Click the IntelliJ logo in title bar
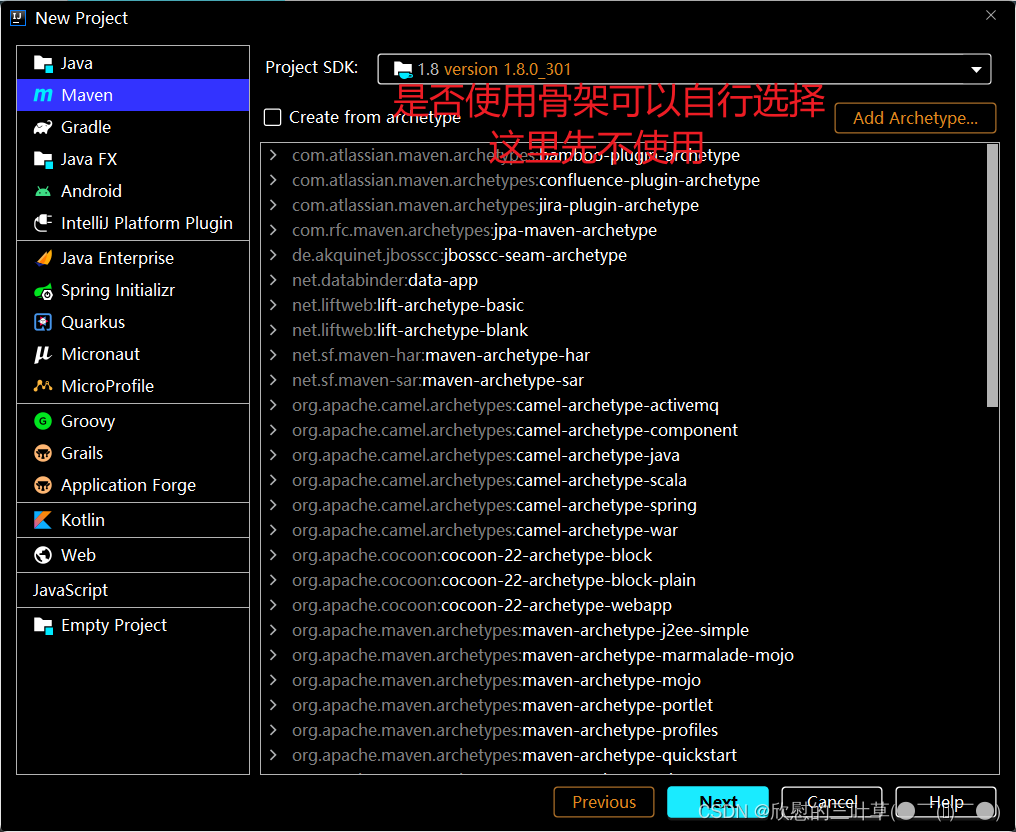 coord(18,18)
